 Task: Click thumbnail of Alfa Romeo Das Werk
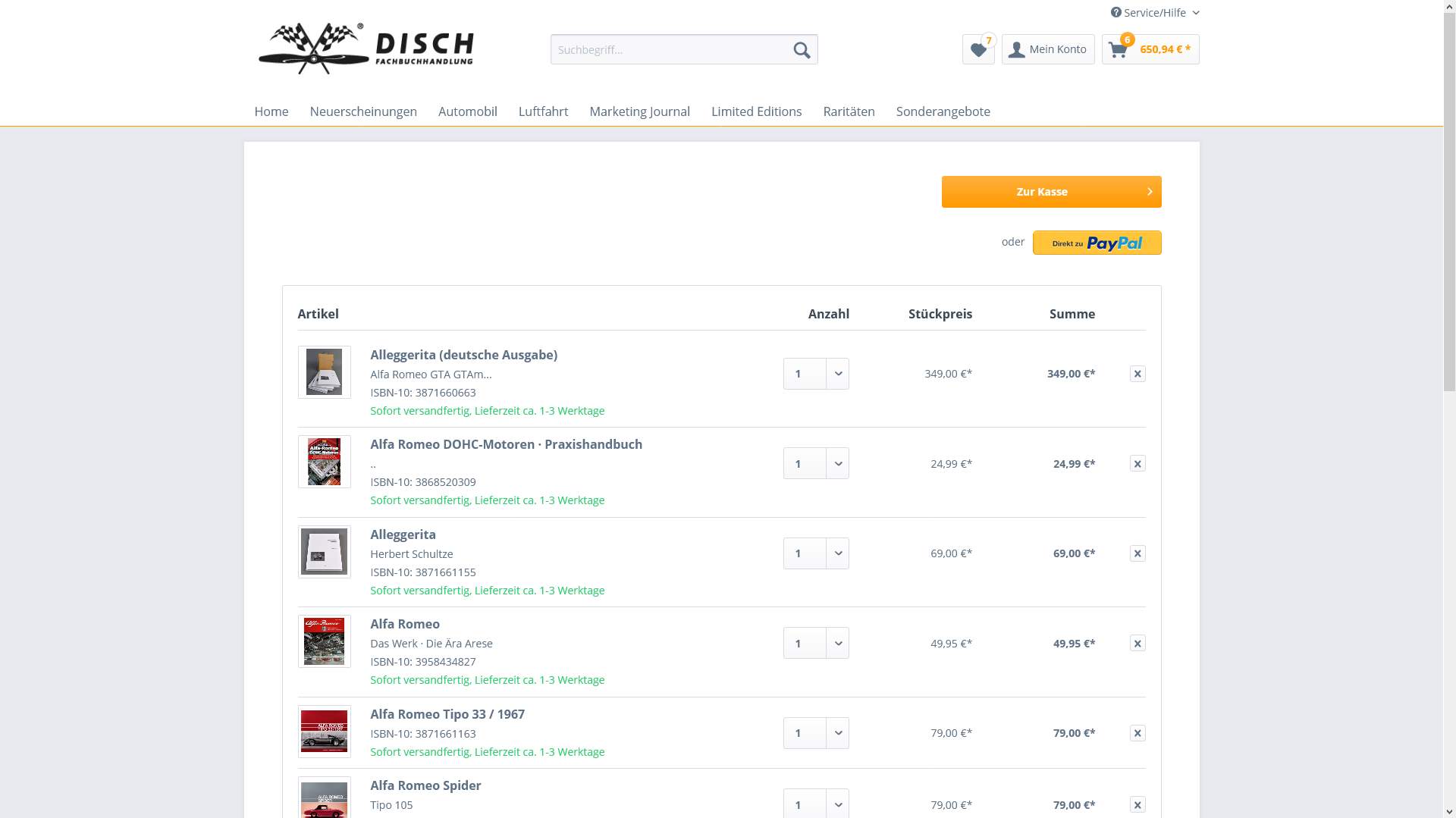[325, 641]
